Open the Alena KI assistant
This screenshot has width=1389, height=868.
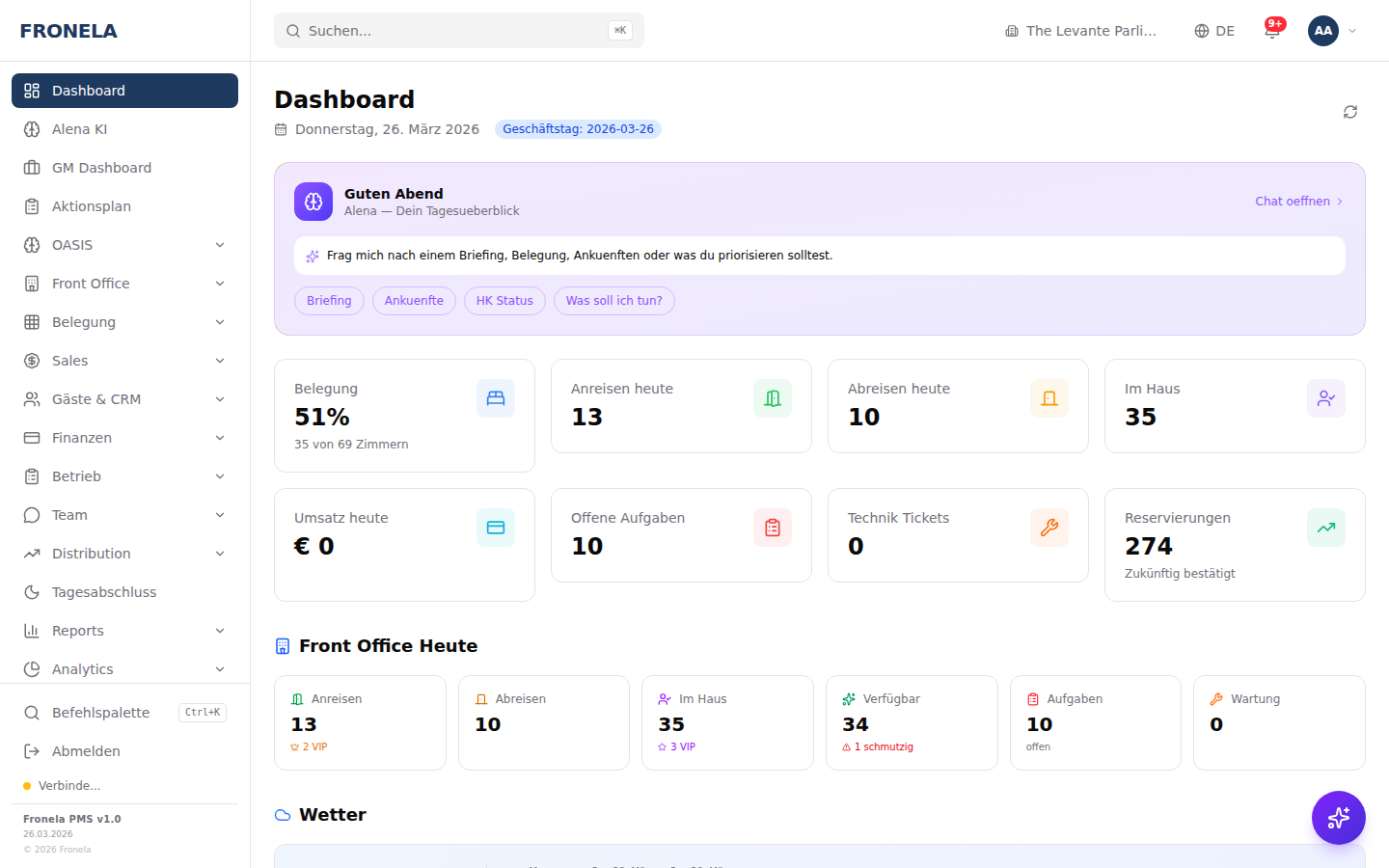(x=79, y=128)
